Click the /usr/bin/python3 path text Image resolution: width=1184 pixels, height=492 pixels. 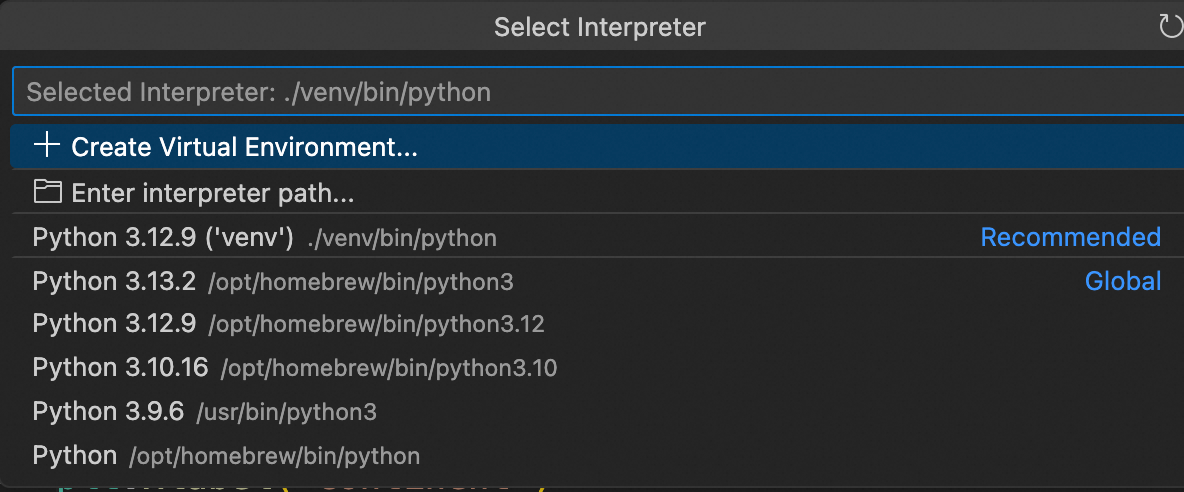point(286,413)
